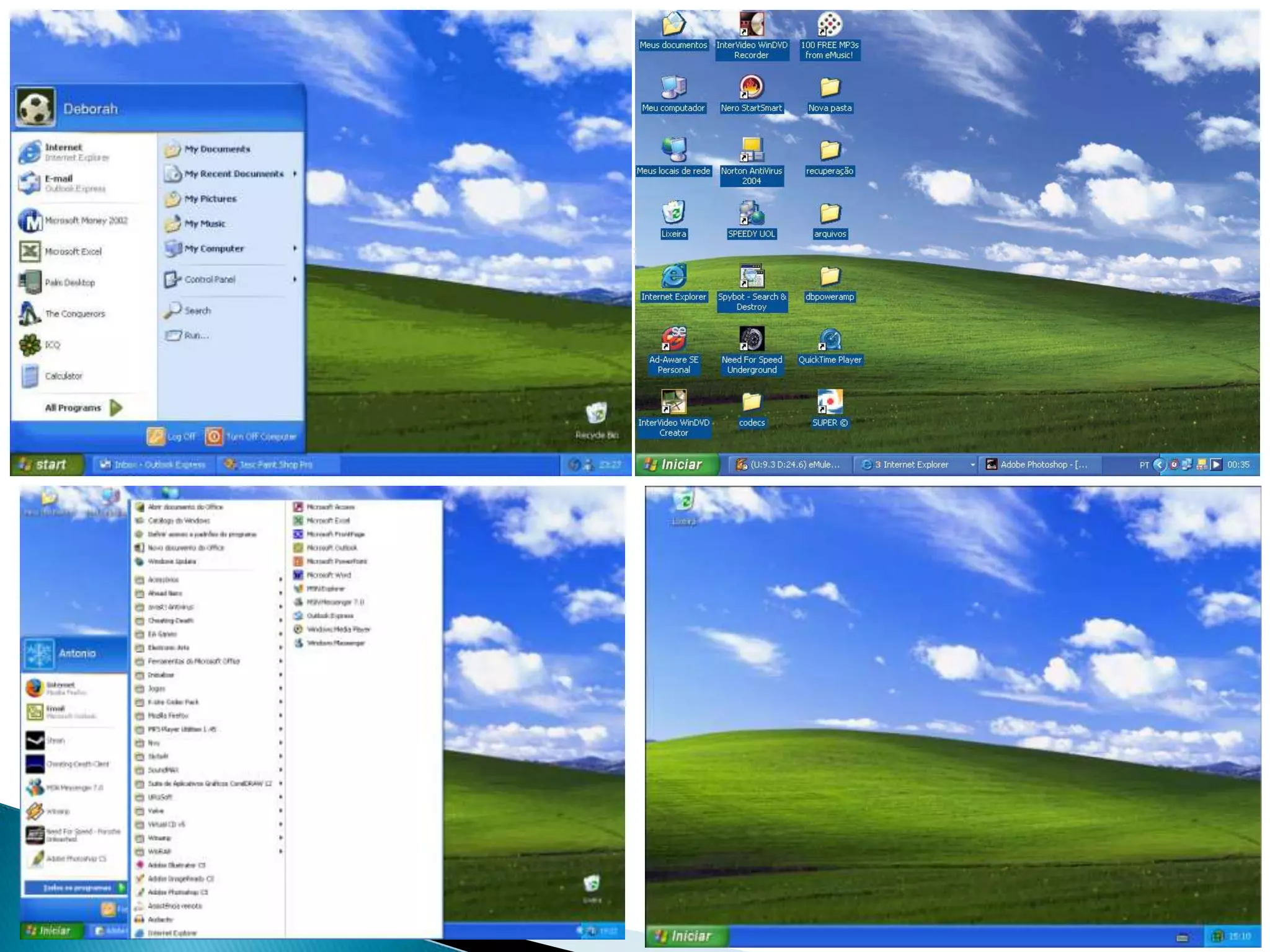Open the SPEEDY UOL desktop shortcut

click(751, 214)
